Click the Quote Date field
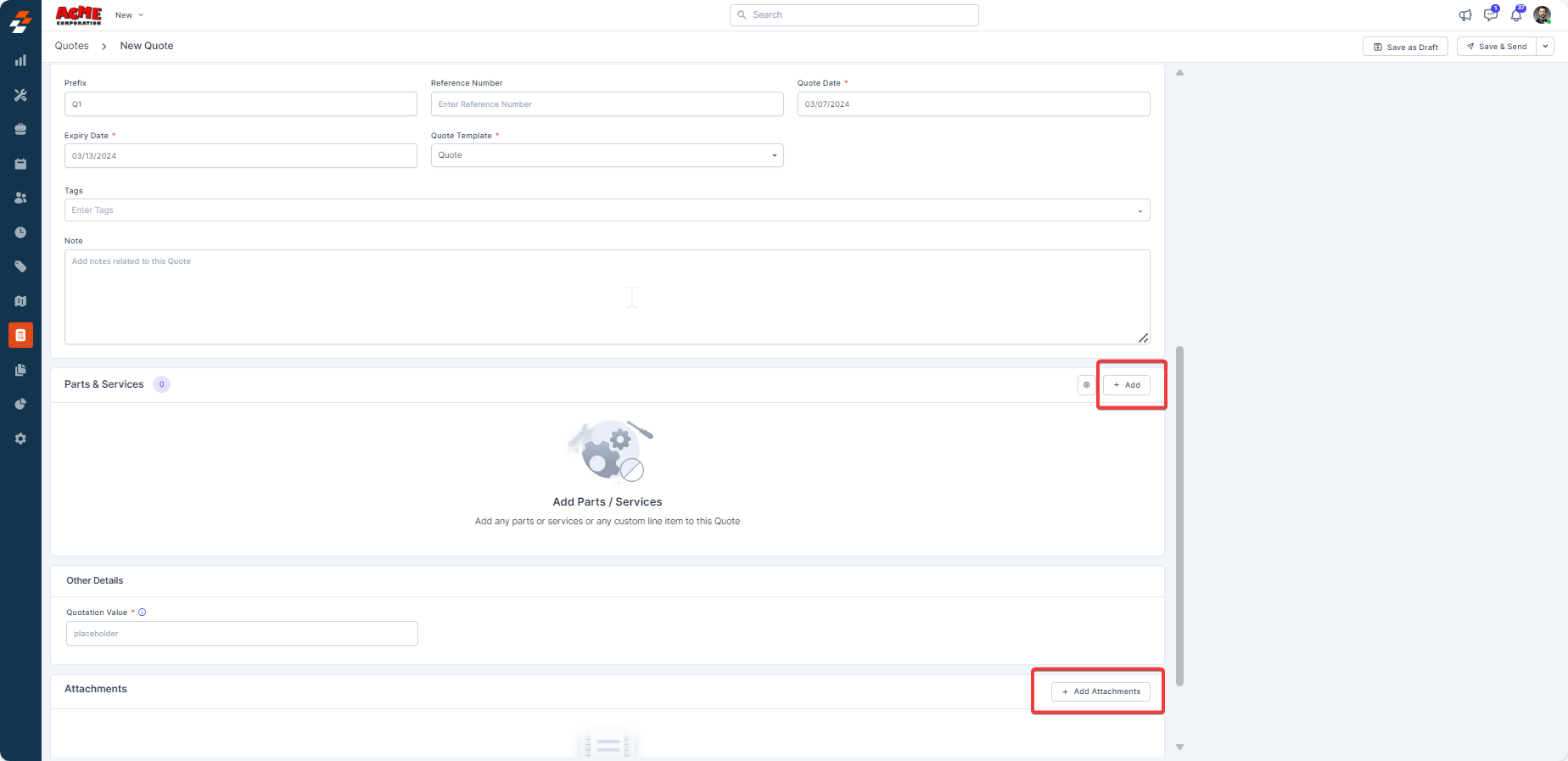Image resolution: width=1568 pixels, height=761 pixels. tap(974, 104)
